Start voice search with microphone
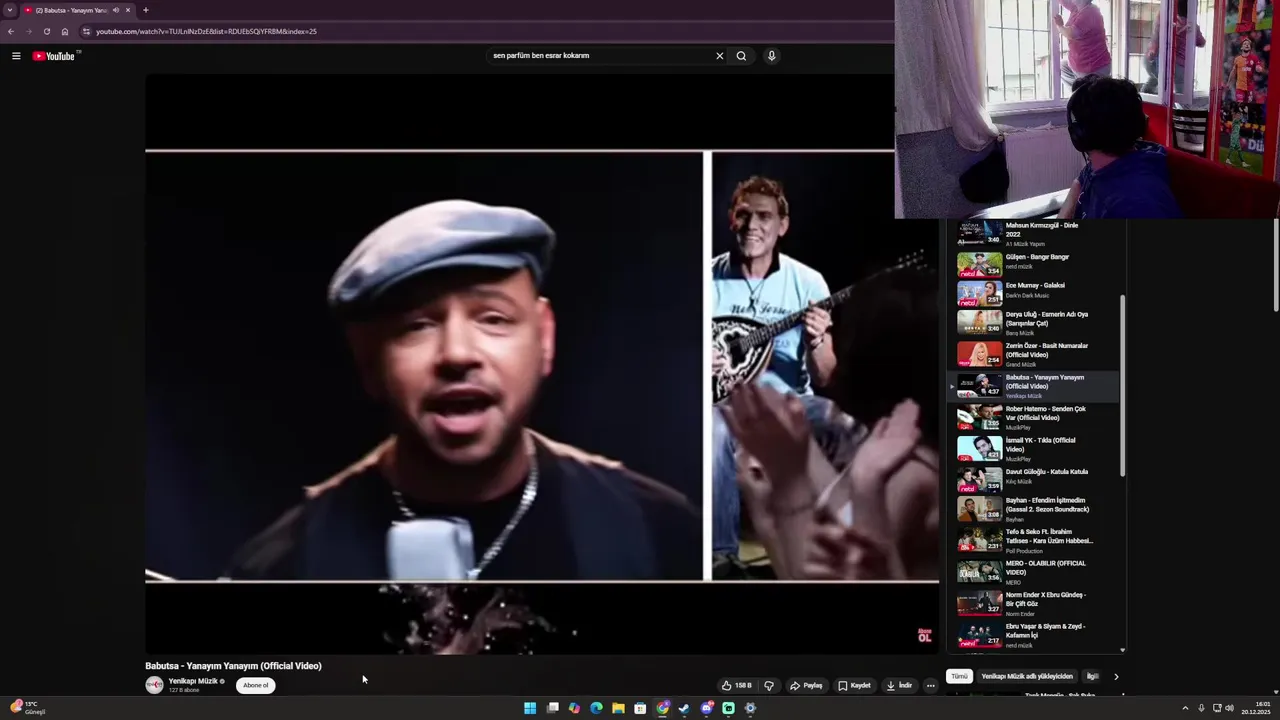The width and height of the screenshot is (1280, 720). (771, 56)
